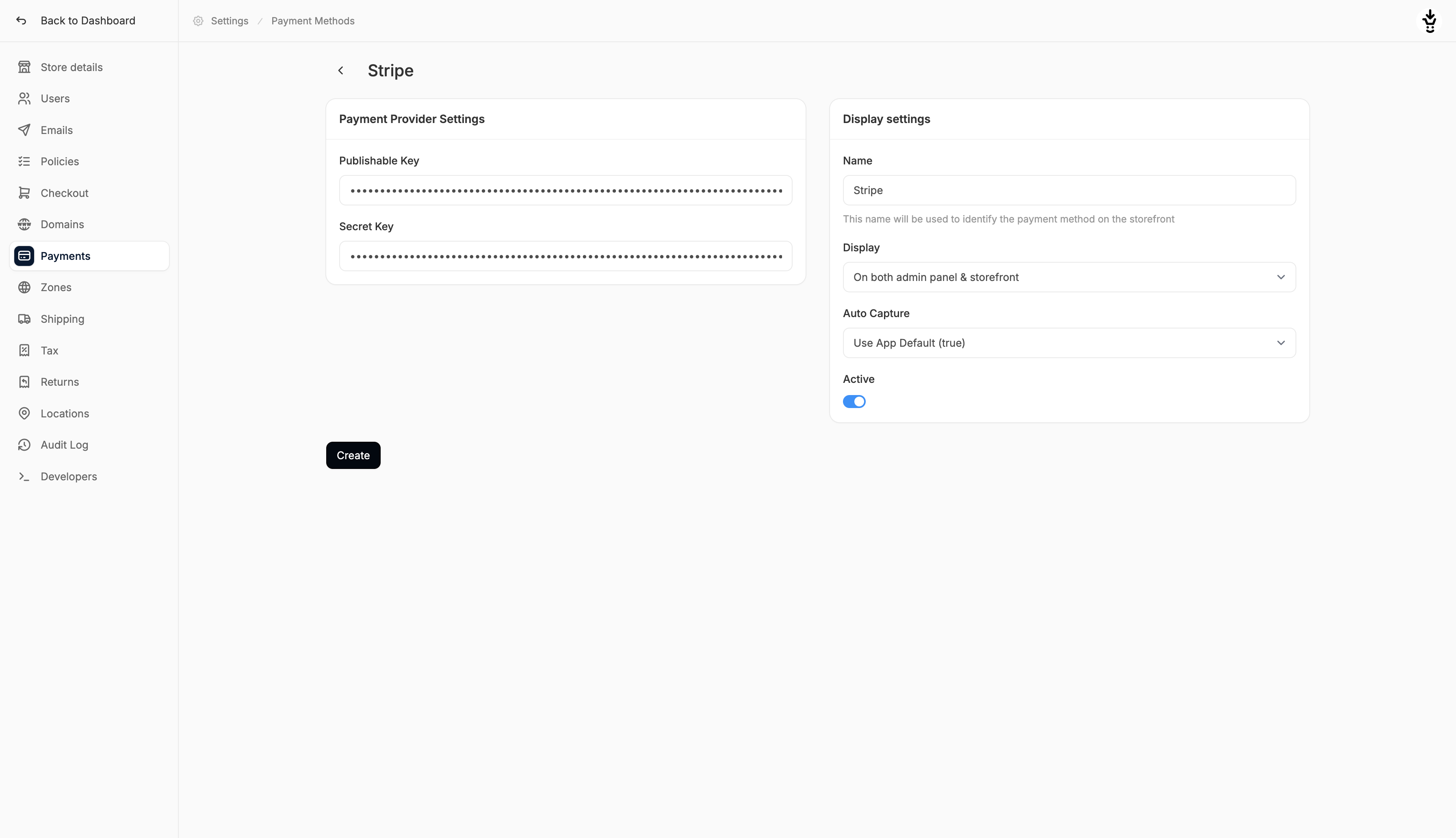Click the Returns receipt icon
Viewport: 1456px width, 838px height.
(x=24, y=382)
